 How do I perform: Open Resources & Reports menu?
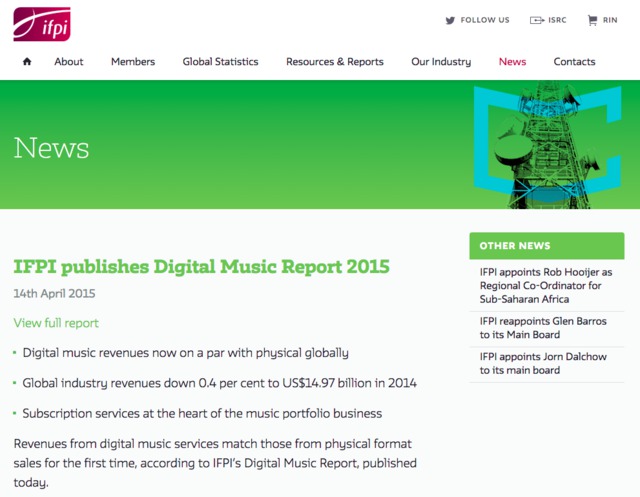coord(335,62)
